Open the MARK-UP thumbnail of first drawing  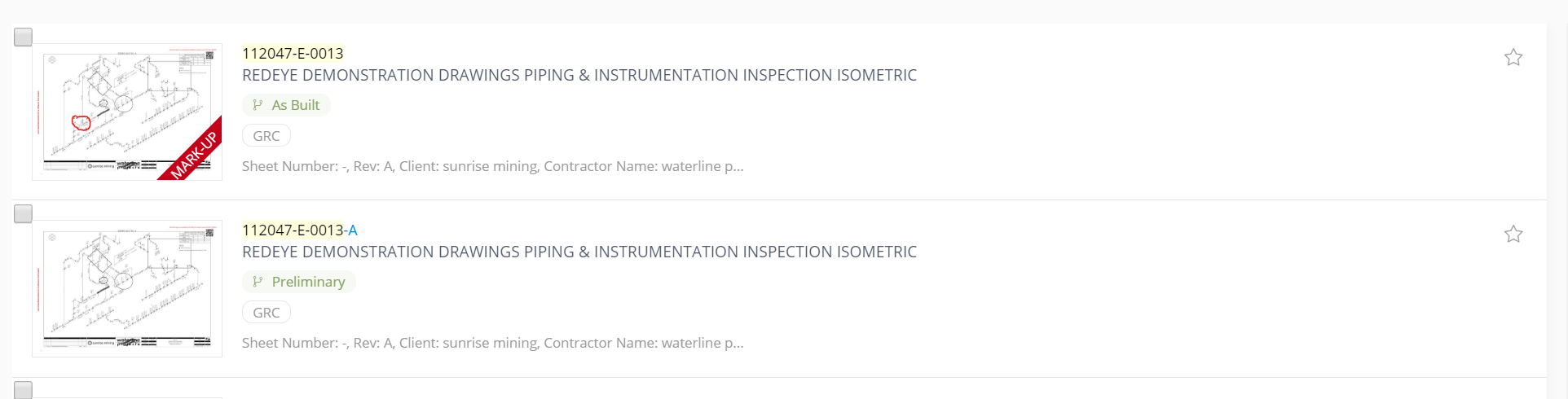pyautogui.click(x=127, y=112)
